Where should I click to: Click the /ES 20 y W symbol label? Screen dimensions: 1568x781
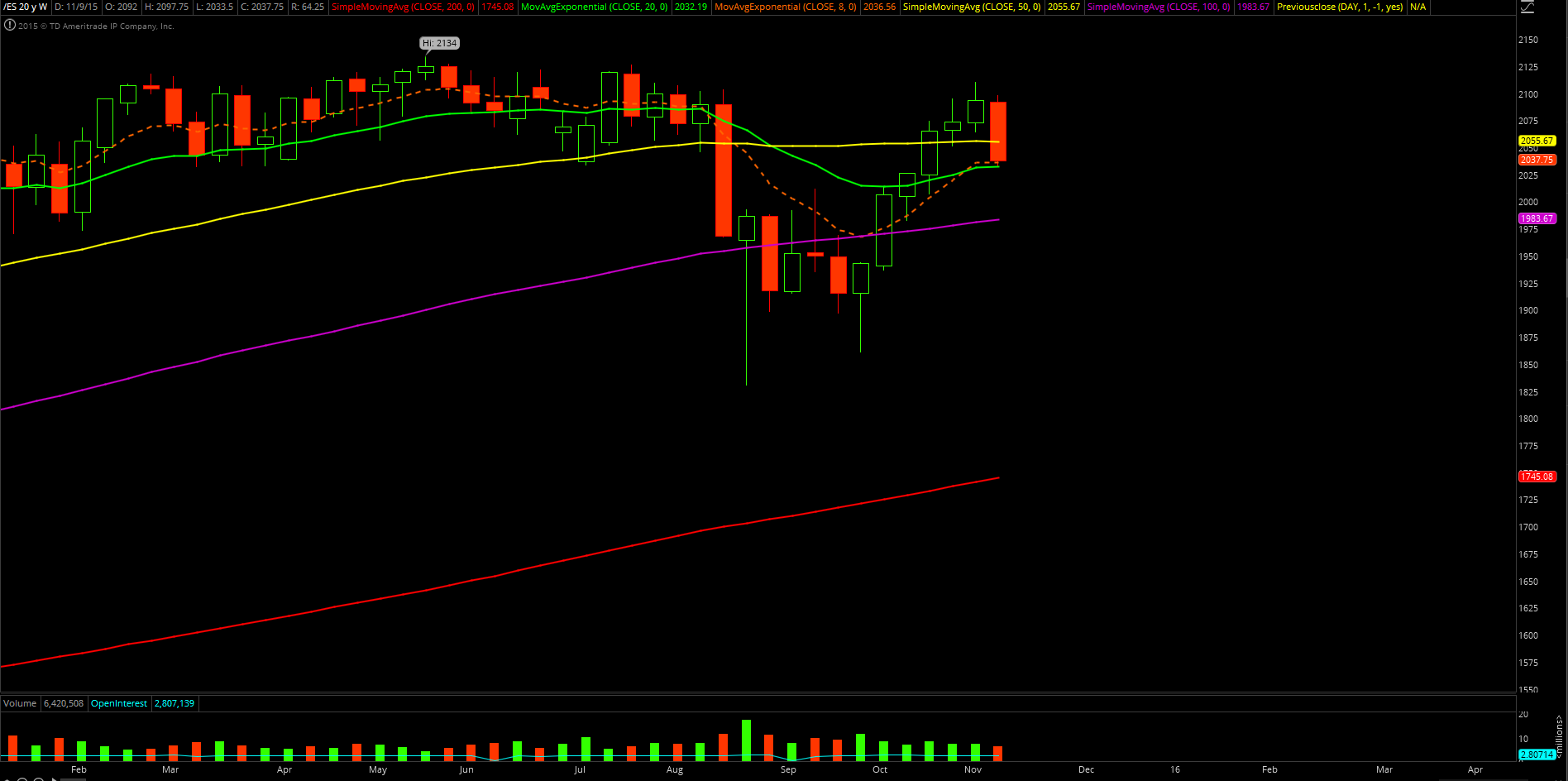[26, 7]
